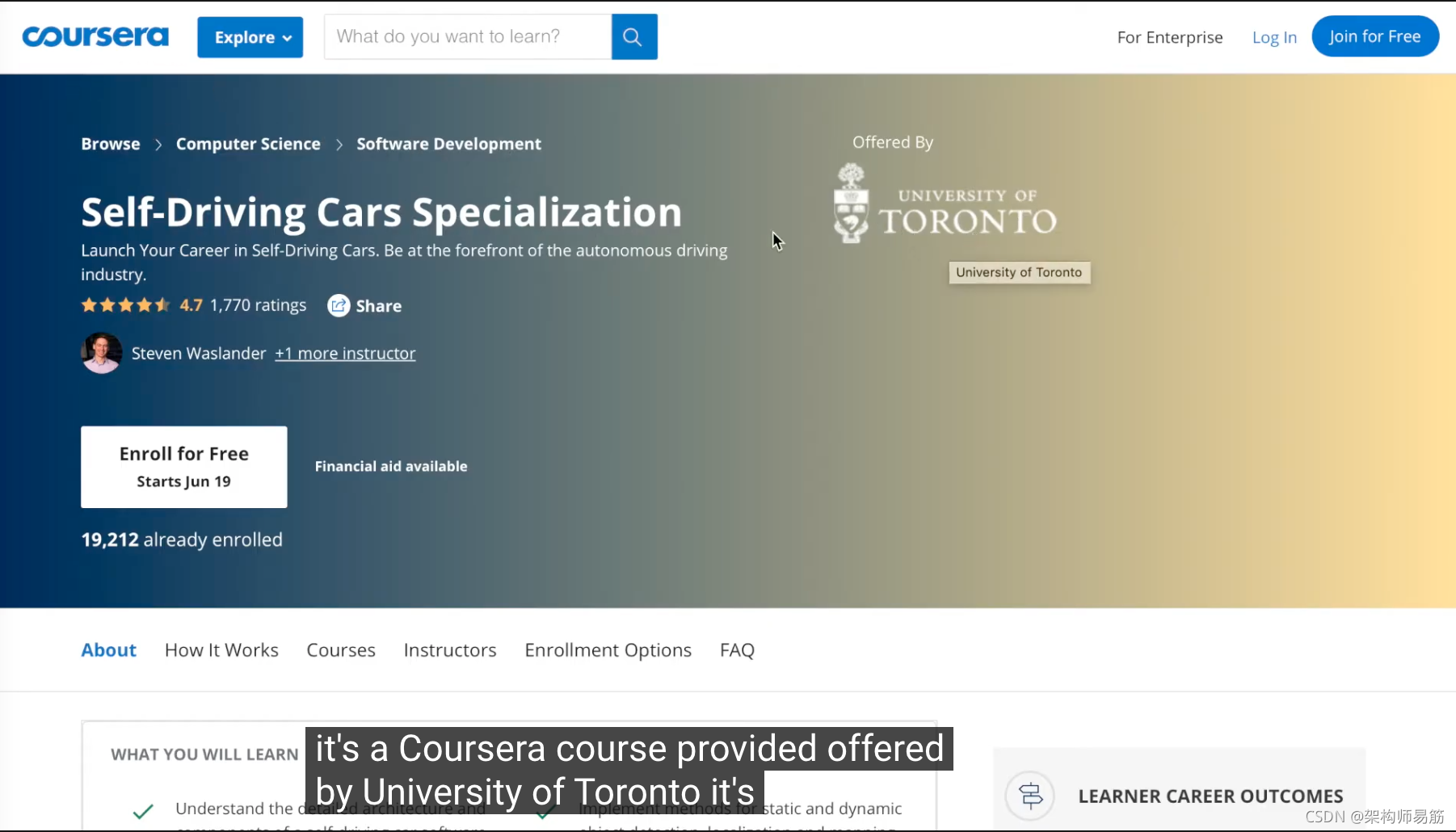Click the 'Offered By' label
Screen dimensions: 1456x832
(893, 142)
